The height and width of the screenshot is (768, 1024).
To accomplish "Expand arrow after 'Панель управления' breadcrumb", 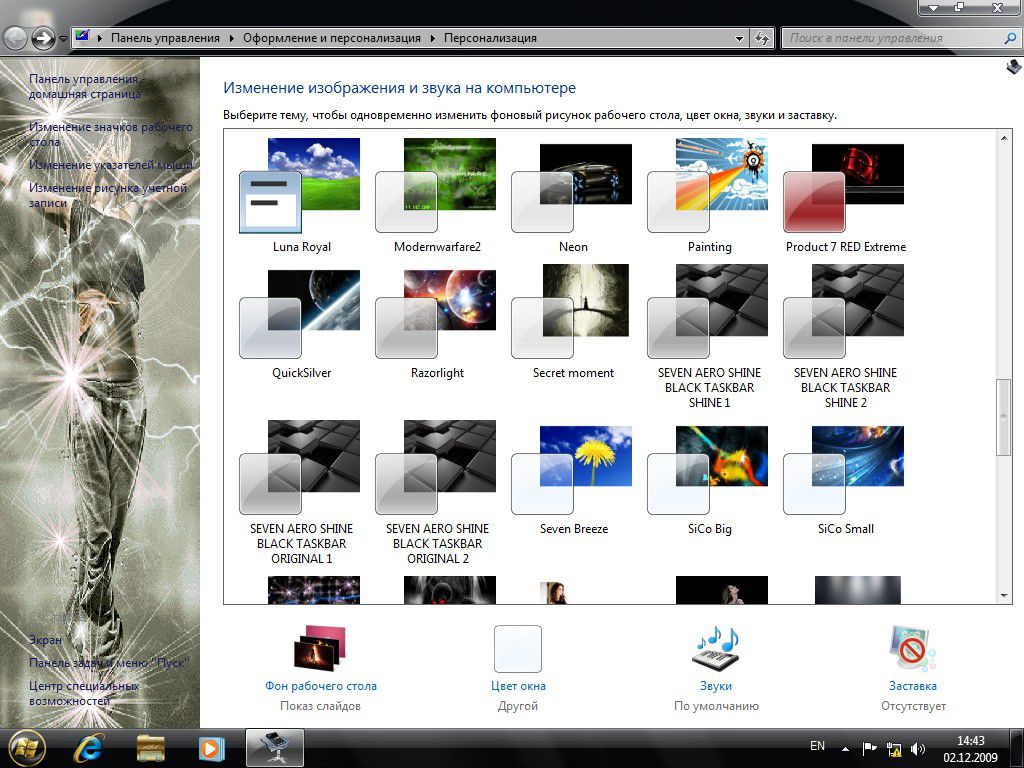I will (x=232, y=39).
